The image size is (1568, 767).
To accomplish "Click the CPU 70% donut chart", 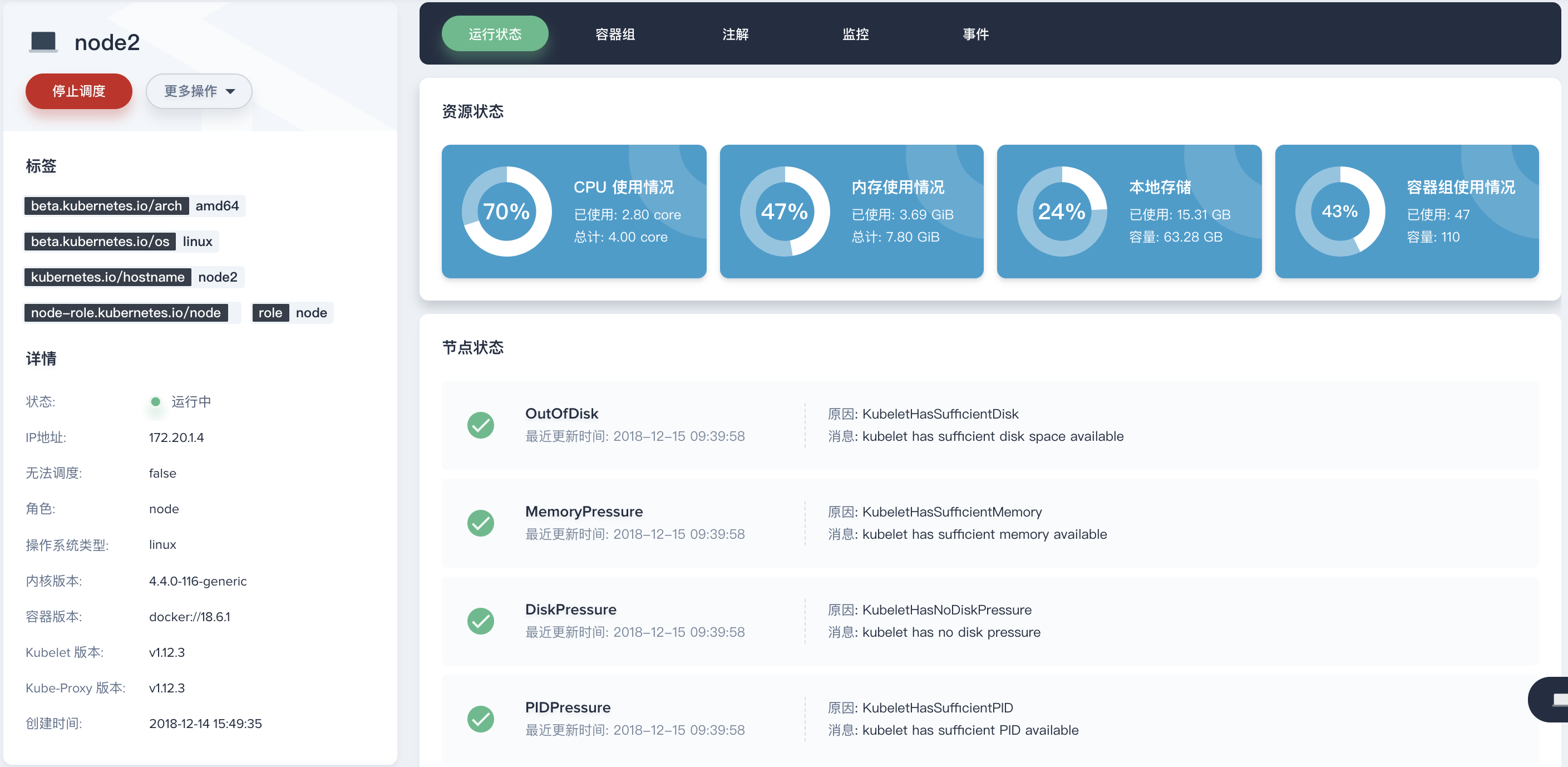I will pos(506,211).
